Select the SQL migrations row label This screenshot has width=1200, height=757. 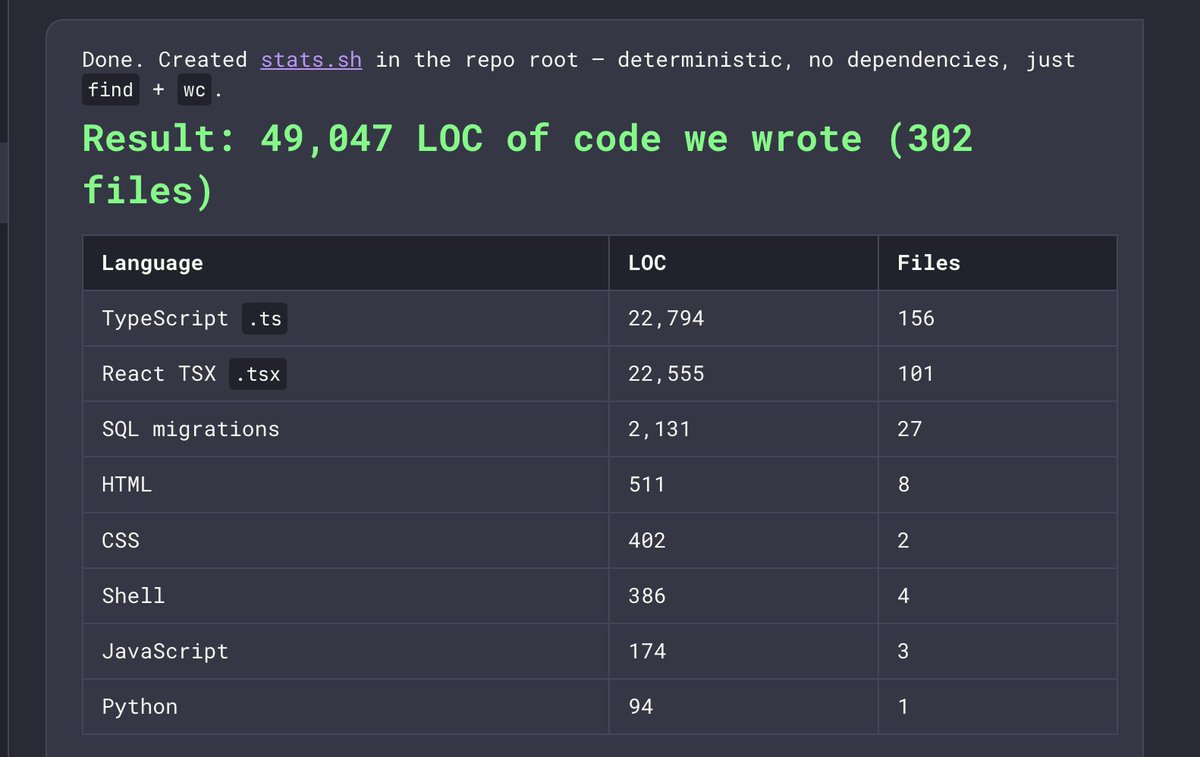coord(190,430)
